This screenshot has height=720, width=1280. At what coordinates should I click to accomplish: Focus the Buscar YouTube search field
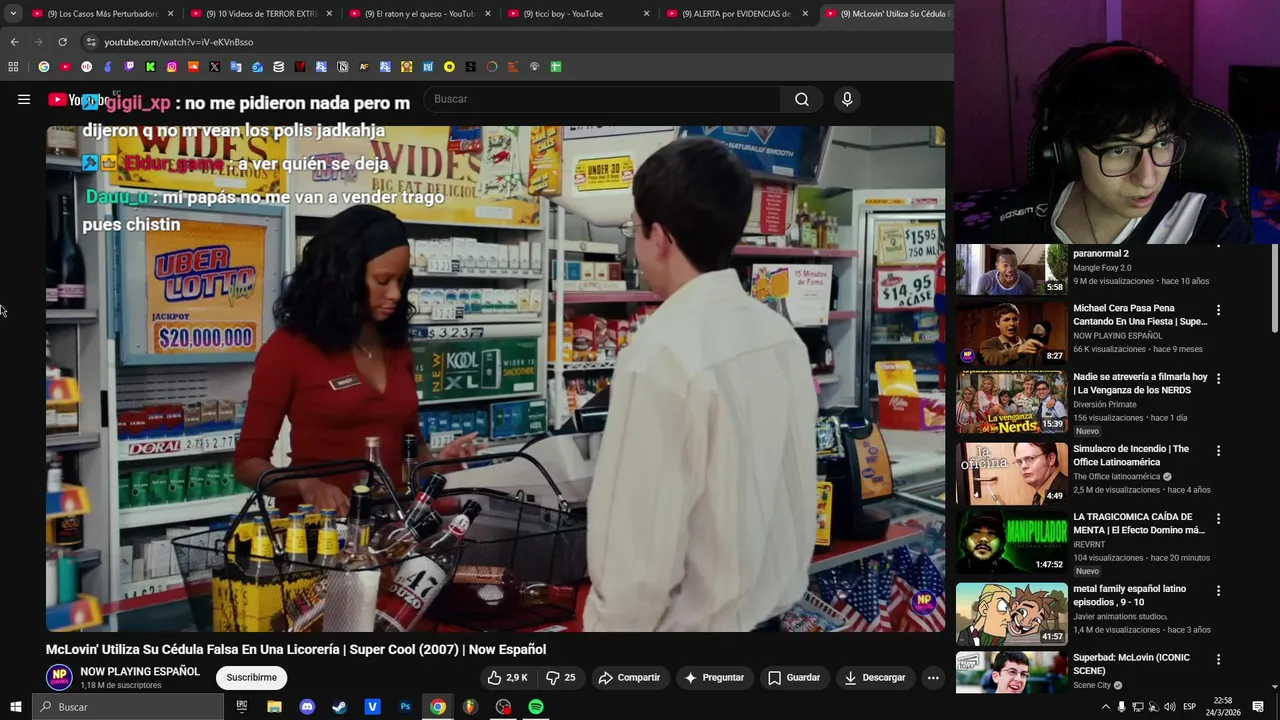602,99
